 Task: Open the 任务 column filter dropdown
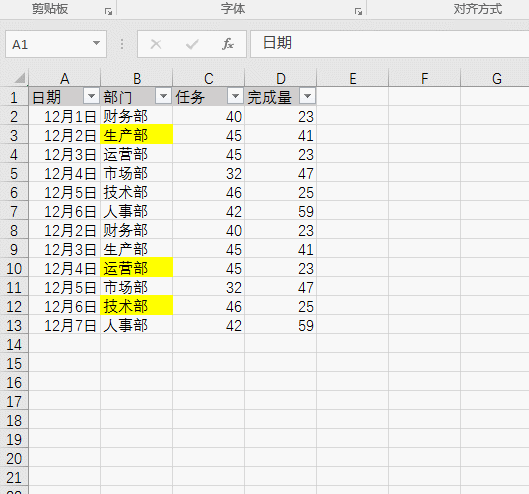[x=235, y=96]
